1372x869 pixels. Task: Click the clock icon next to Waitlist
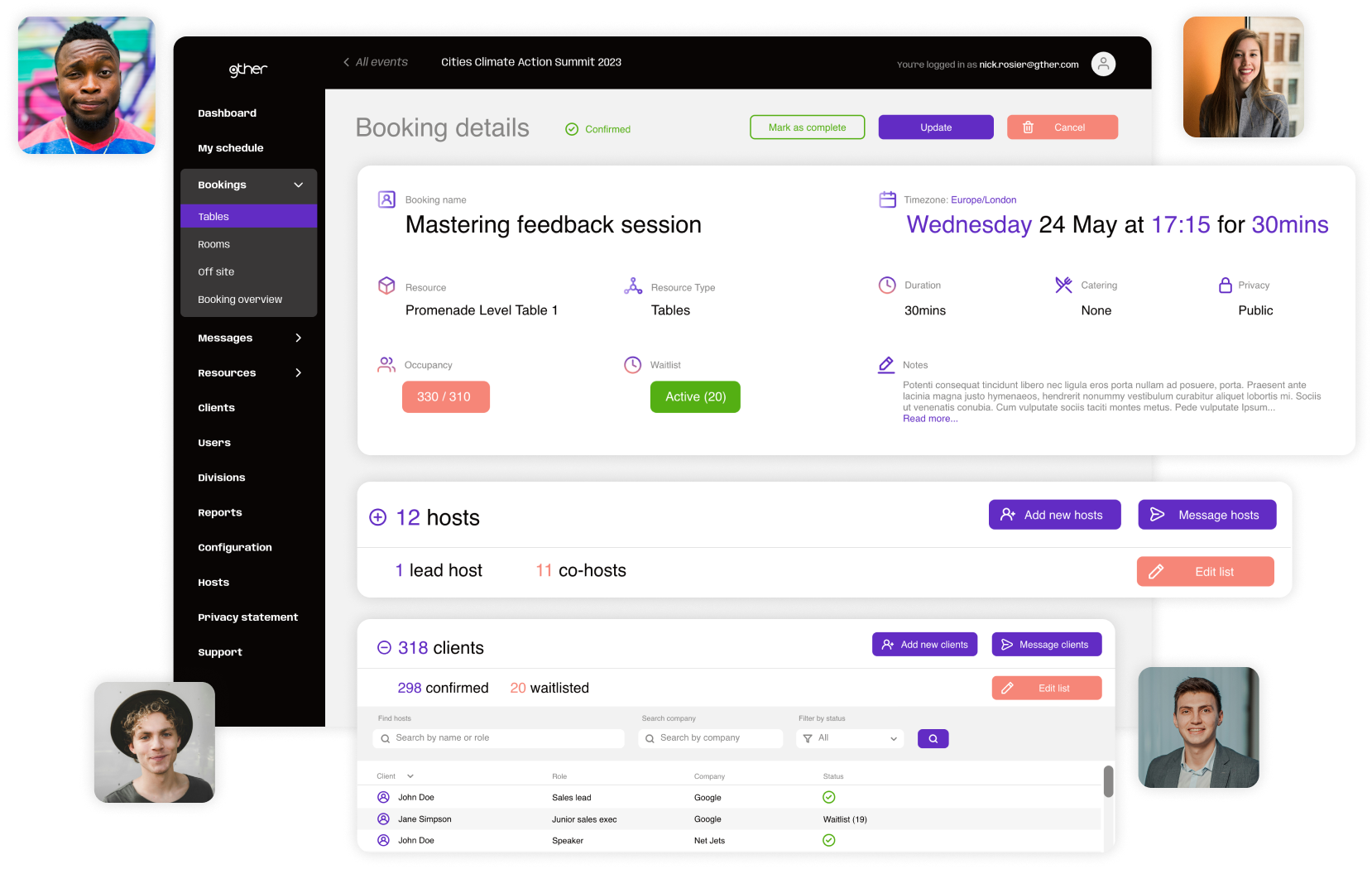[x=632, y=364]
